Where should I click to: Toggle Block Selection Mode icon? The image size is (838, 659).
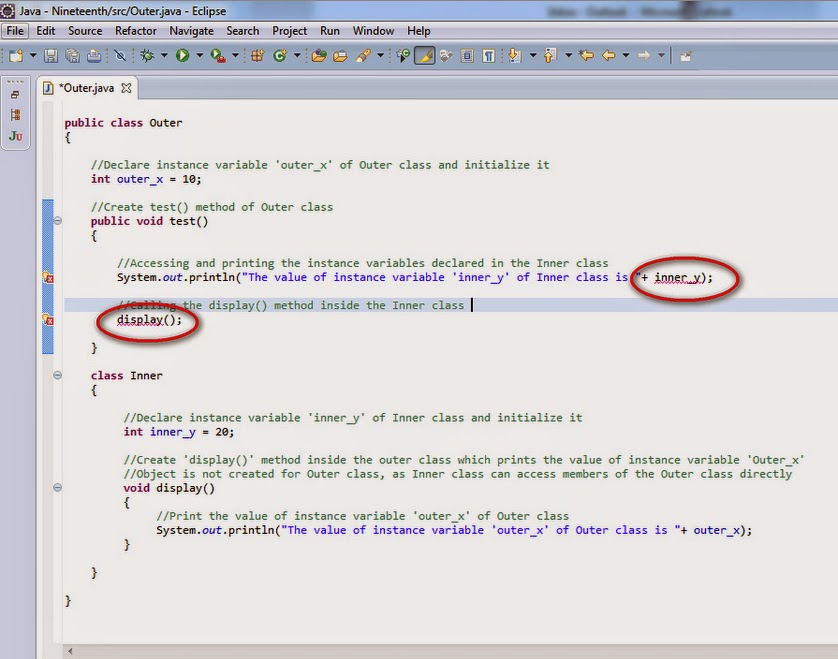point(467,56)
